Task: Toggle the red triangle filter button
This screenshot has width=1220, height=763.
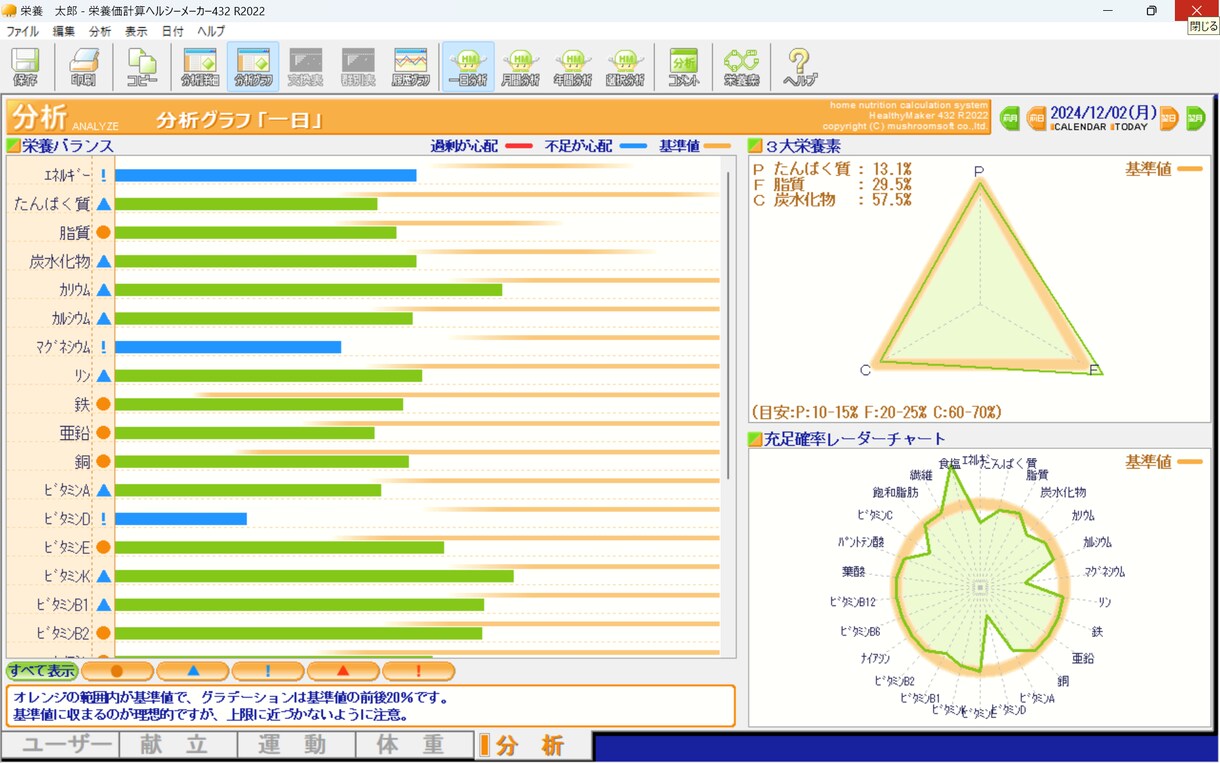Action: 343,671
